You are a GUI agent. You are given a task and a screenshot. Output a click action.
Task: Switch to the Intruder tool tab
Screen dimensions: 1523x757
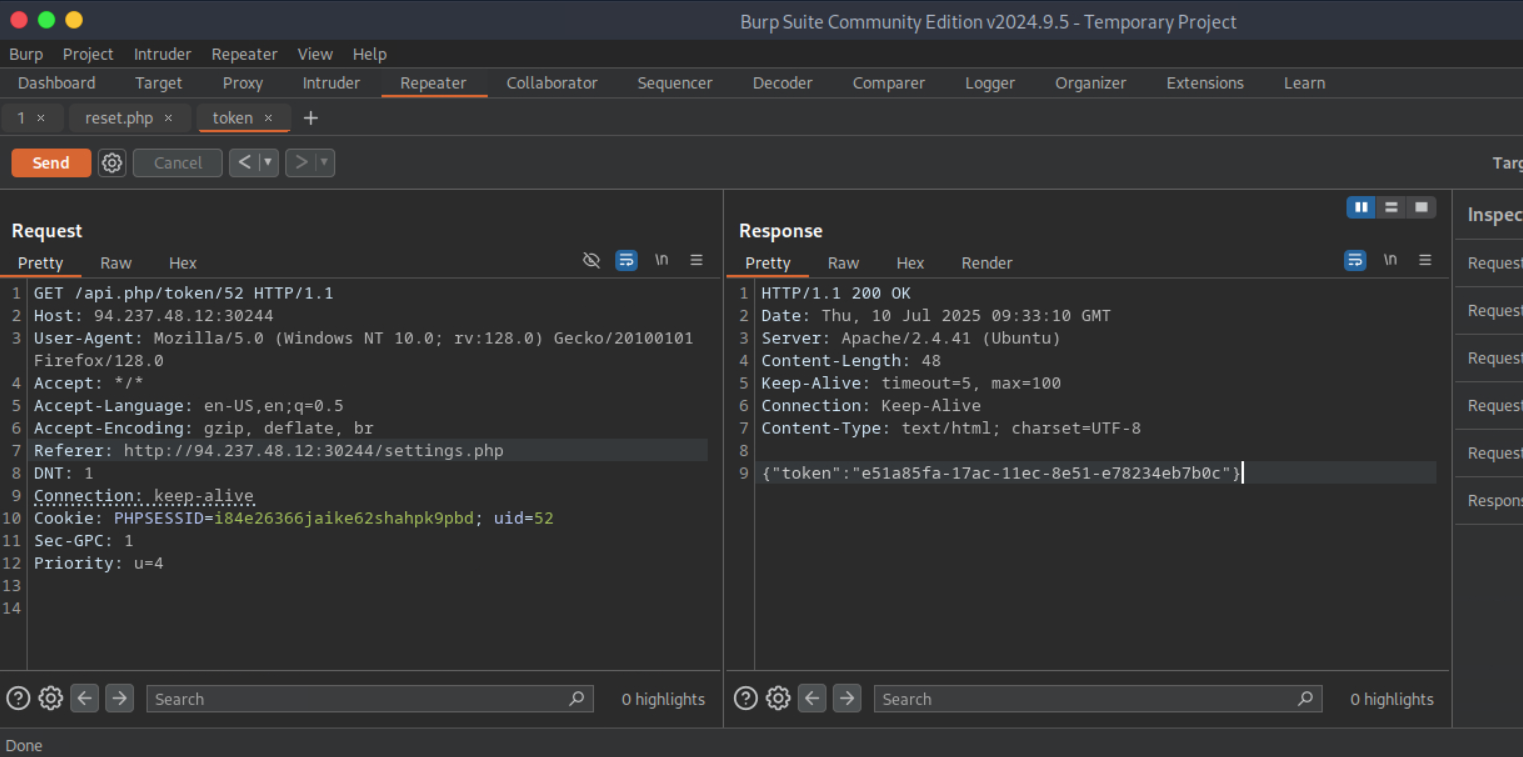coord(331,83)
